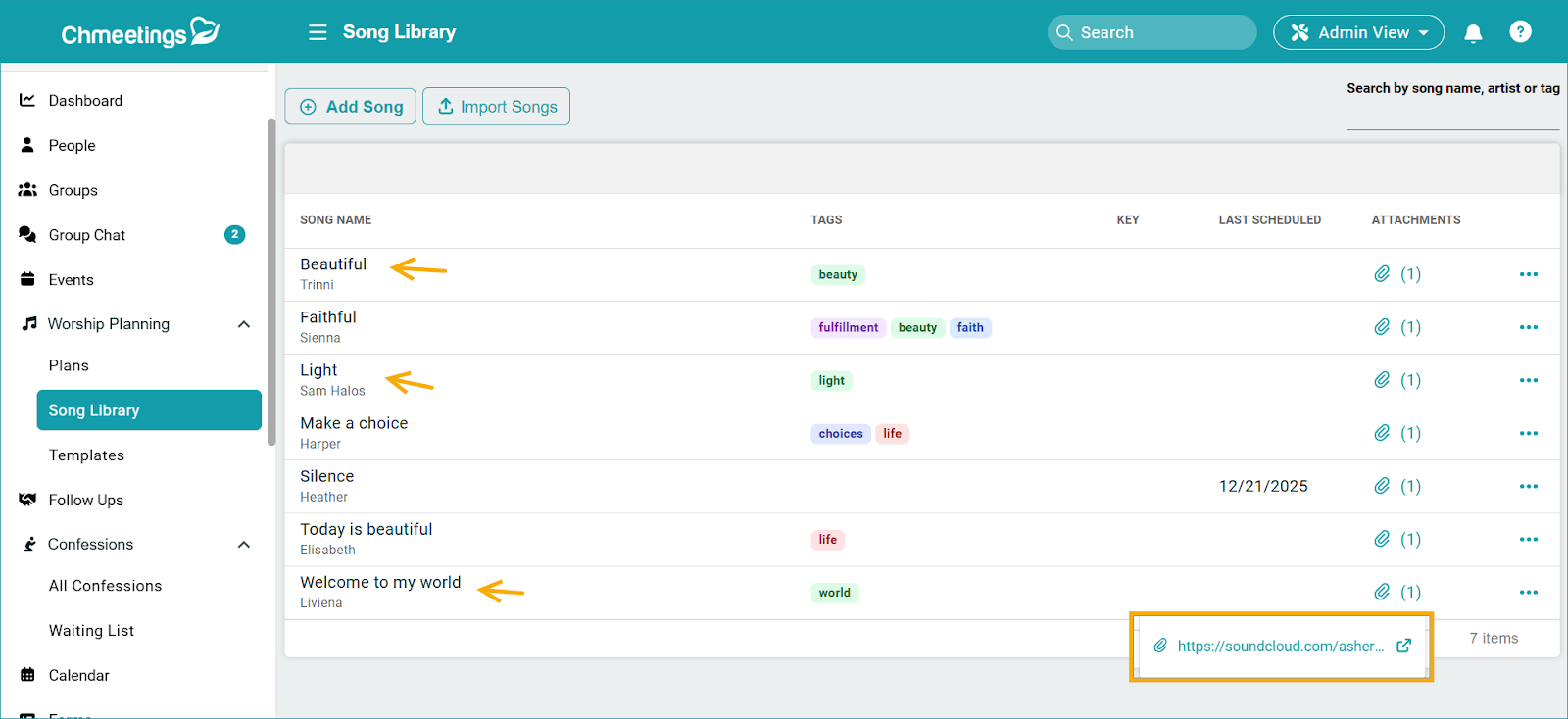Open Templates under Worship Planning
This screenshot has height=719, width=1568.
(x=86, y=455)
